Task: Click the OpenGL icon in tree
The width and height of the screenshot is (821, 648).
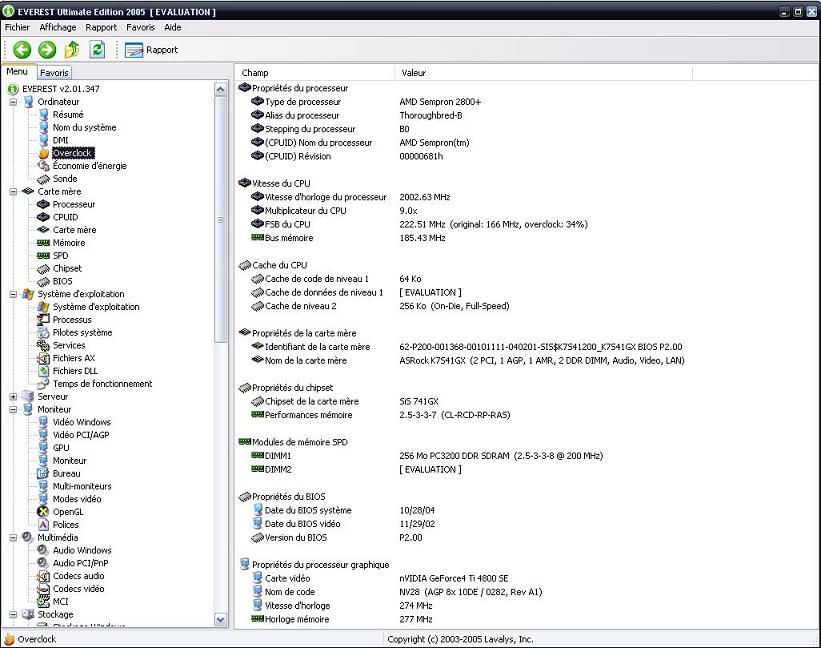Action: [x=43, y=512]
